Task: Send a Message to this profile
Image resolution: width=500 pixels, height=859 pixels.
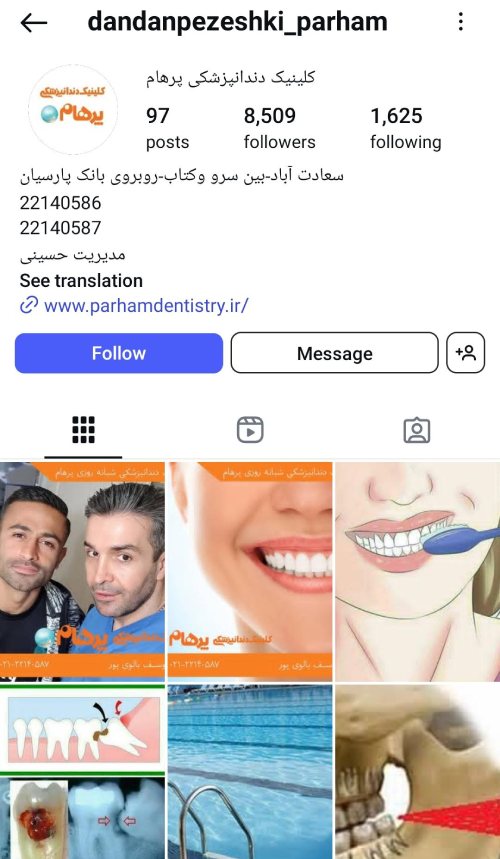Action: coord(335,353)
